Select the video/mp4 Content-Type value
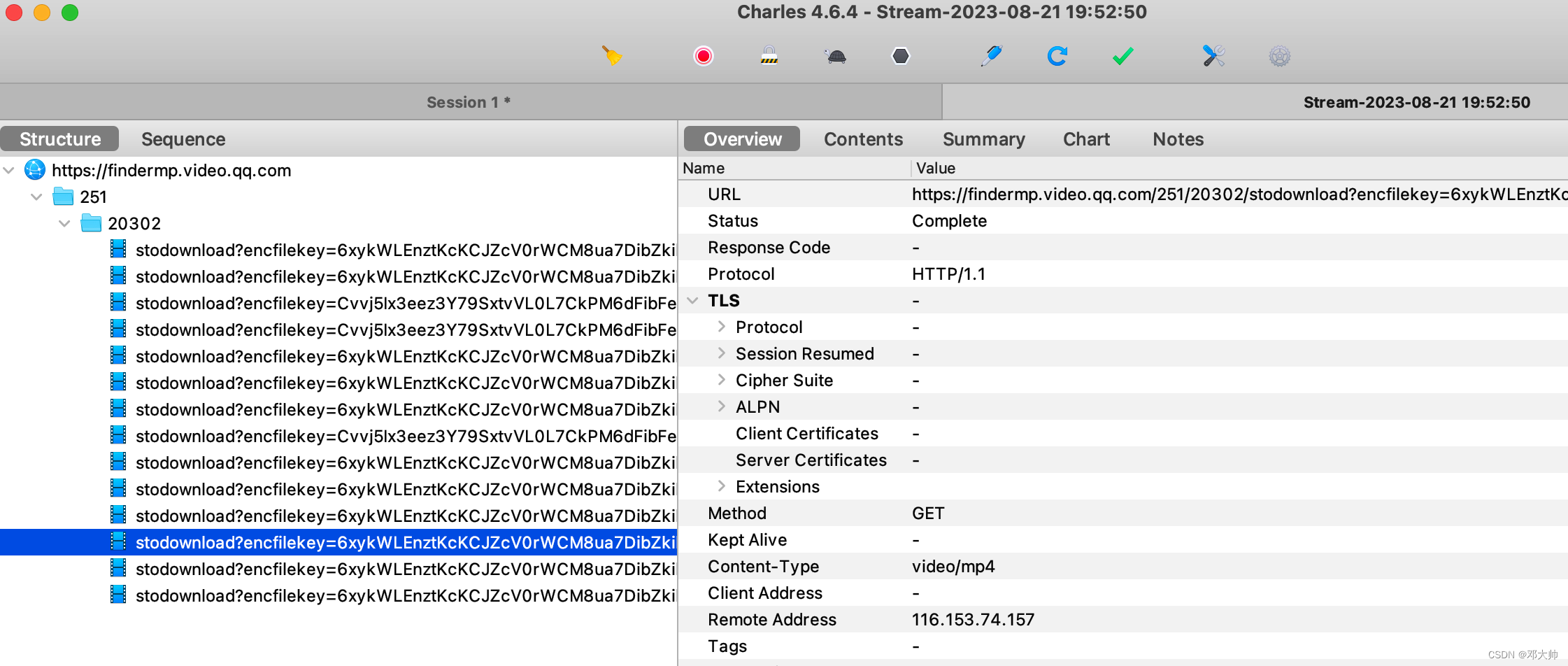Viewport: 1568px width, 666px height. (953, 566)
